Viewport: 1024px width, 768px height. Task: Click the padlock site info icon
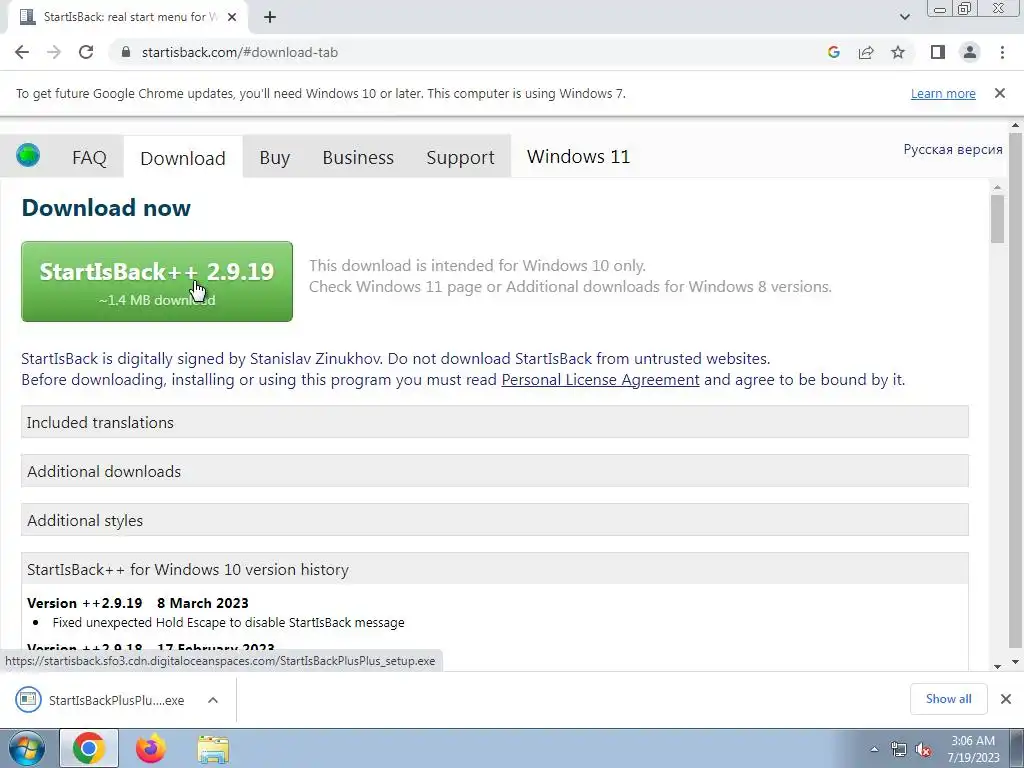tap(126, 52)
